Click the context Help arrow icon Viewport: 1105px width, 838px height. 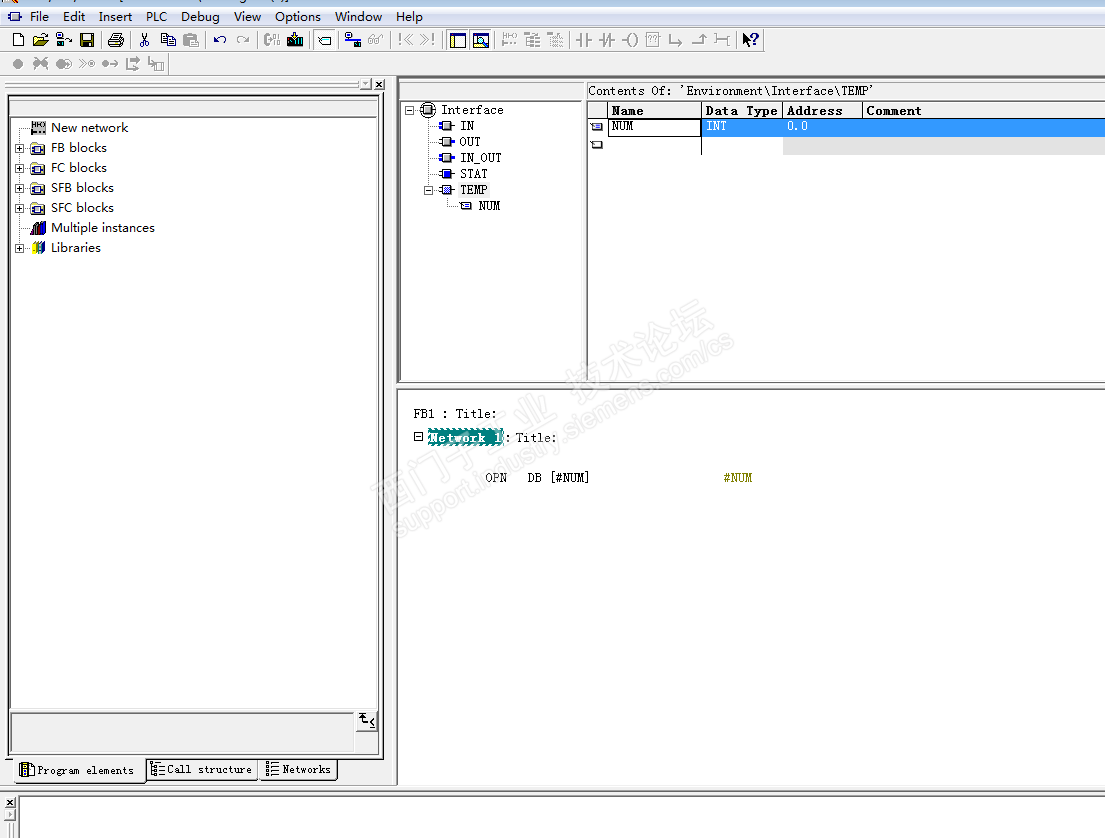[x=750, y=40]
